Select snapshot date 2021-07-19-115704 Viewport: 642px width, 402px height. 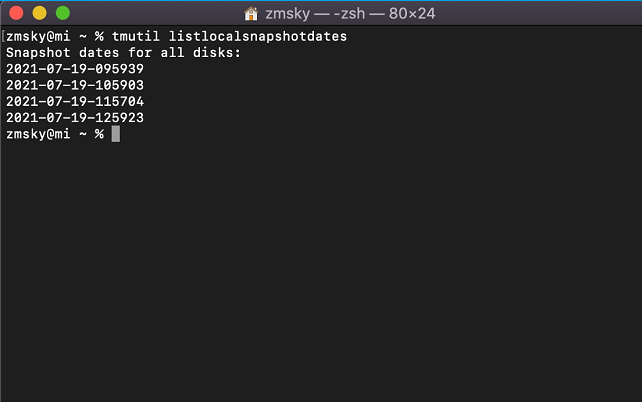[x=74, y=101]
